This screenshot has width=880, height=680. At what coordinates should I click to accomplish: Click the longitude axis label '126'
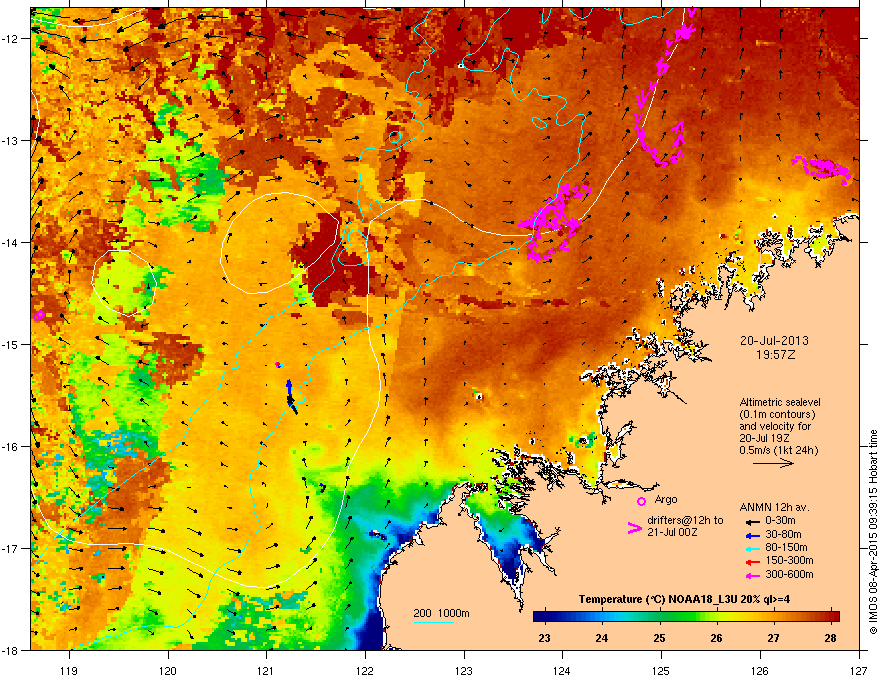point(760,671)
